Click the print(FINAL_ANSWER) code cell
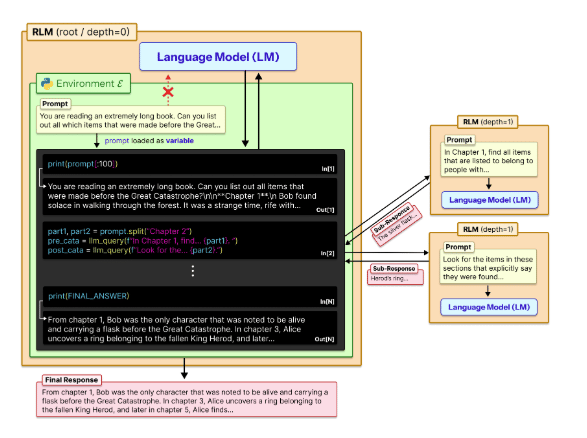Viewport: 587px width, 438px height. pos(190,296)
